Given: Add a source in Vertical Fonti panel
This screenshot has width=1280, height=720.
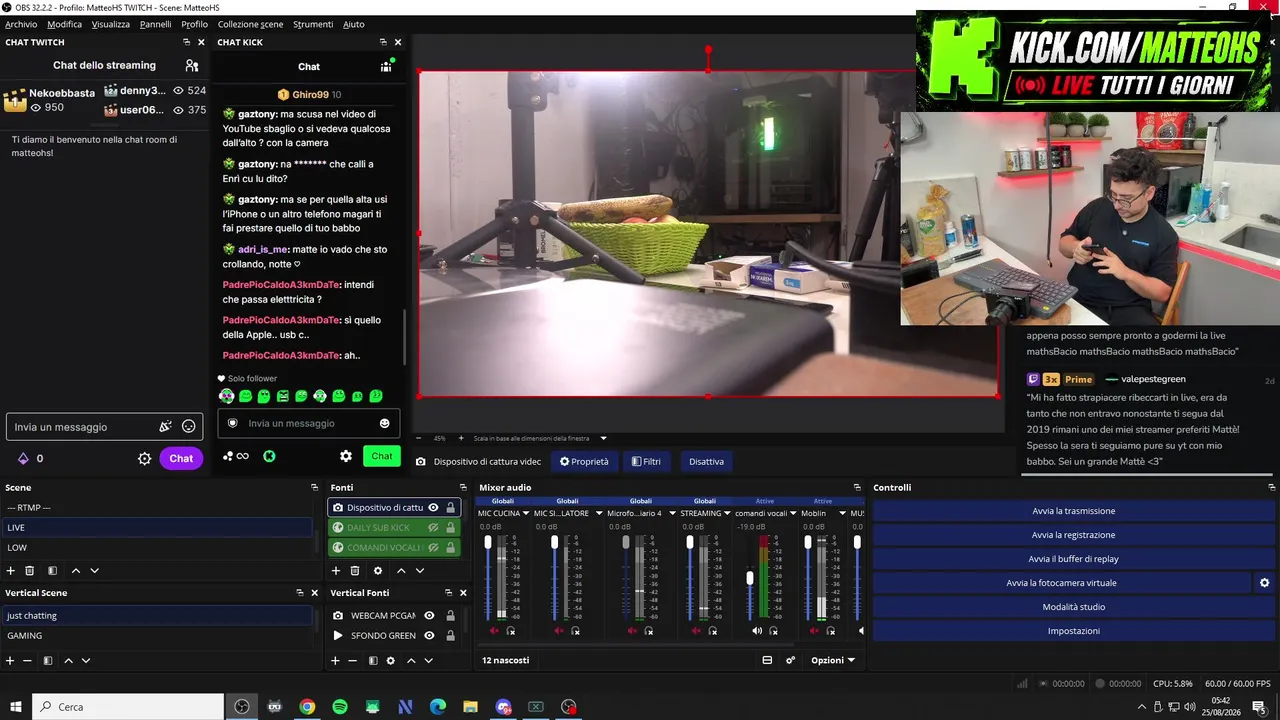Looking at the screenshot, I should coord(336,661).
